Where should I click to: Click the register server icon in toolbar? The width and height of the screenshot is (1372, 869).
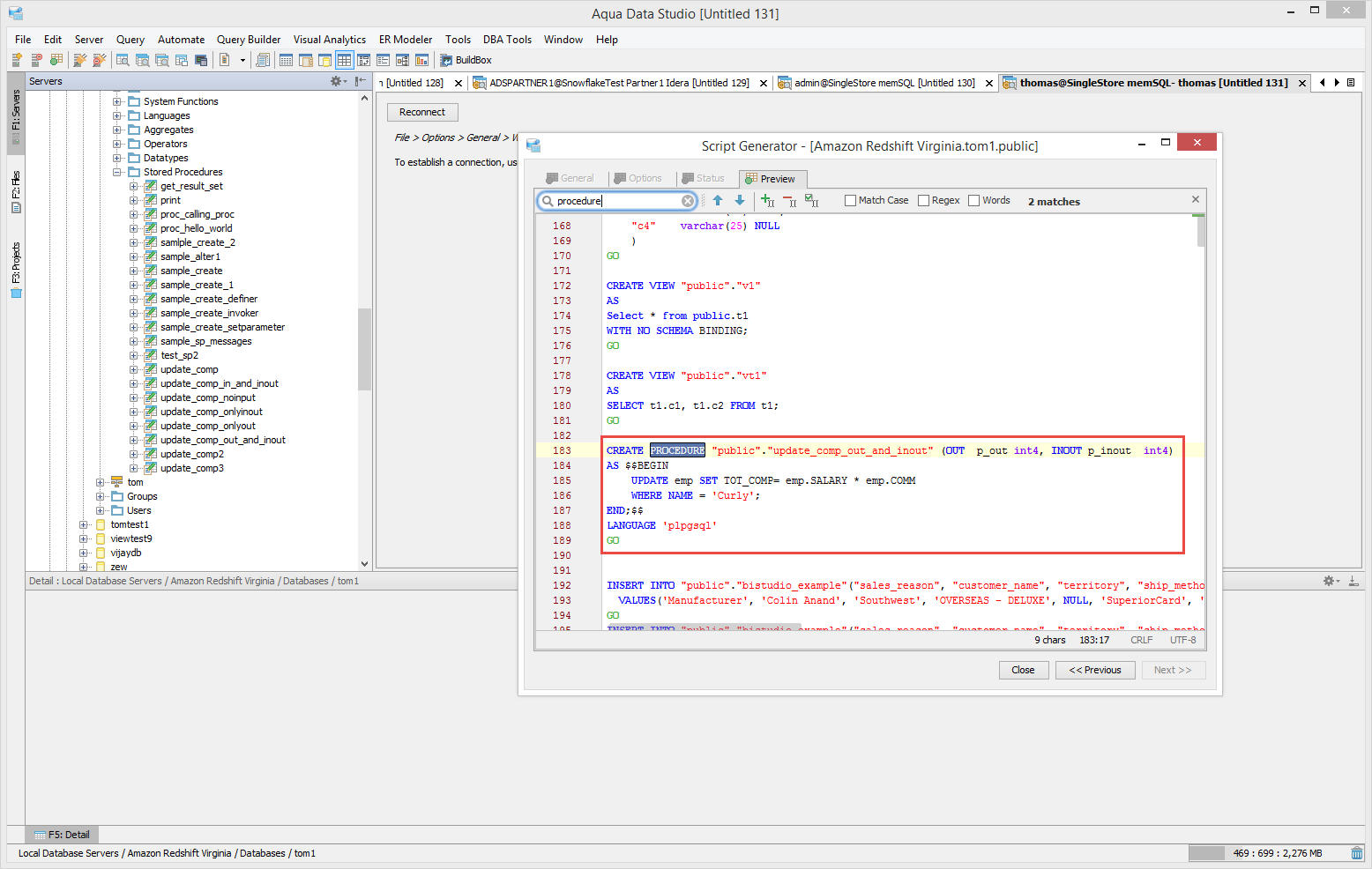pyautogui.click(x=17, y=60)
